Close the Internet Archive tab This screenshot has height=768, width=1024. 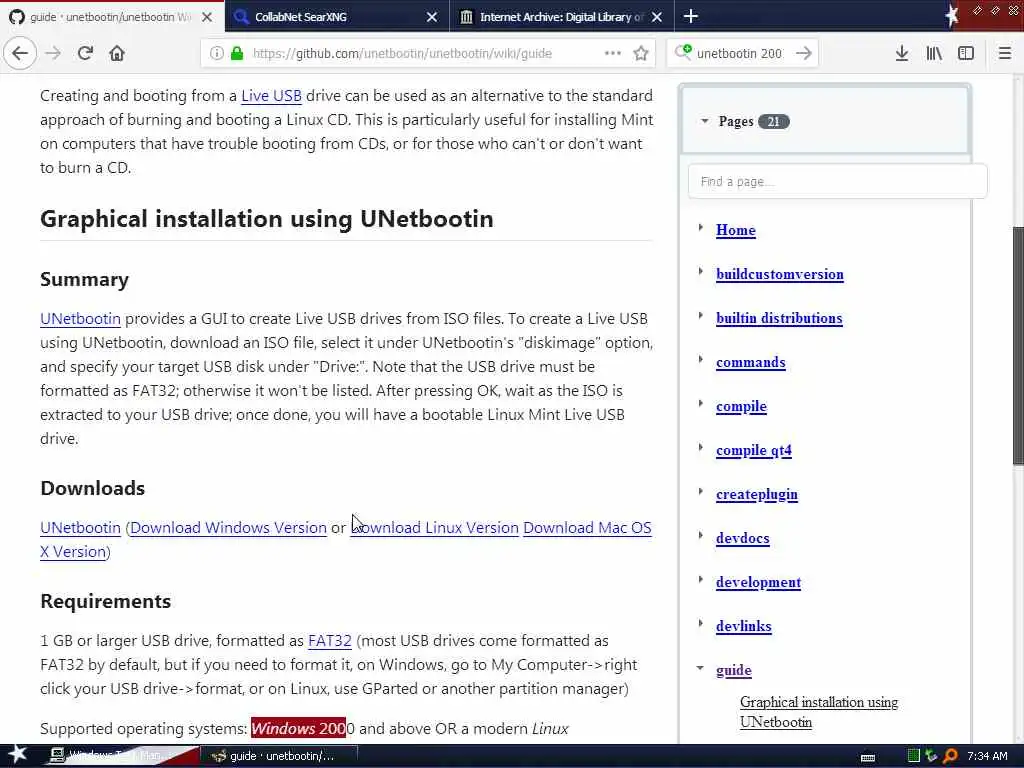tap(657, 17)
